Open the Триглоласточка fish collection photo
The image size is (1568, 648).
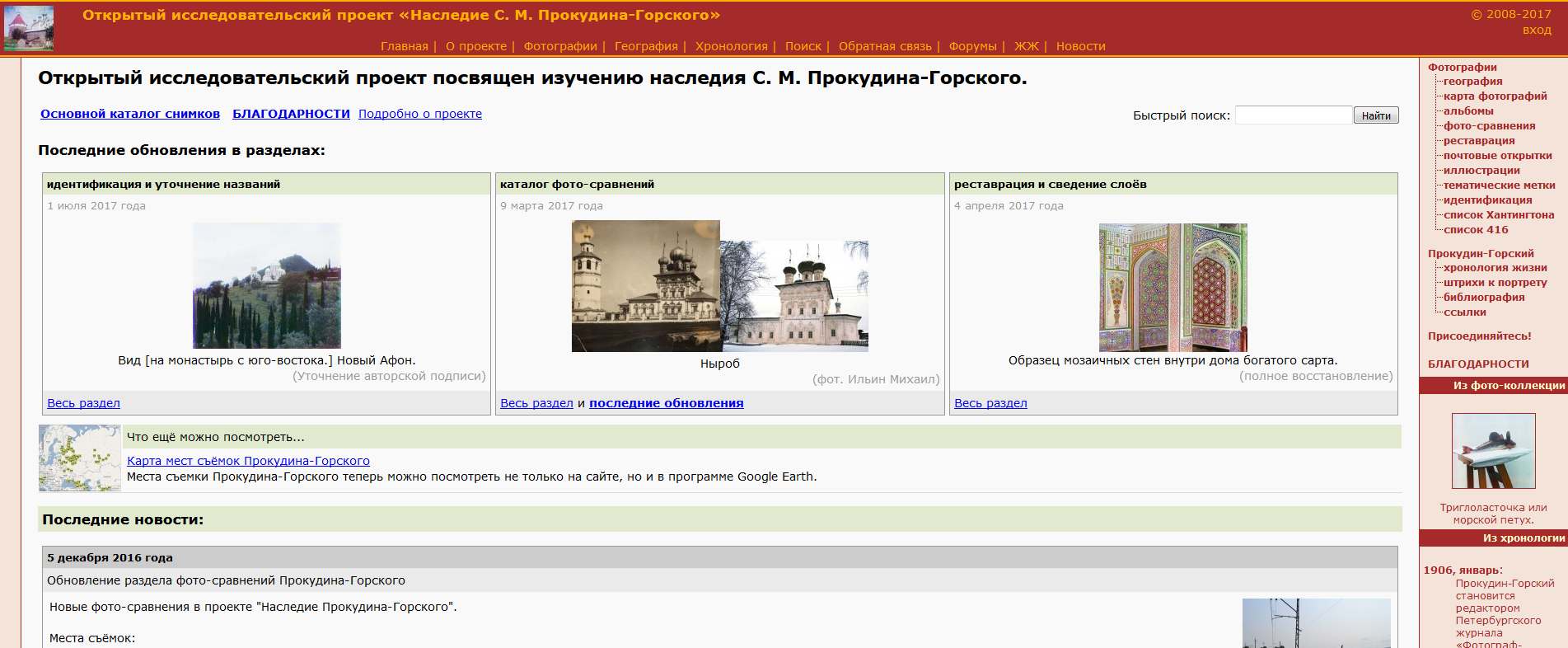coord(1493,451)
